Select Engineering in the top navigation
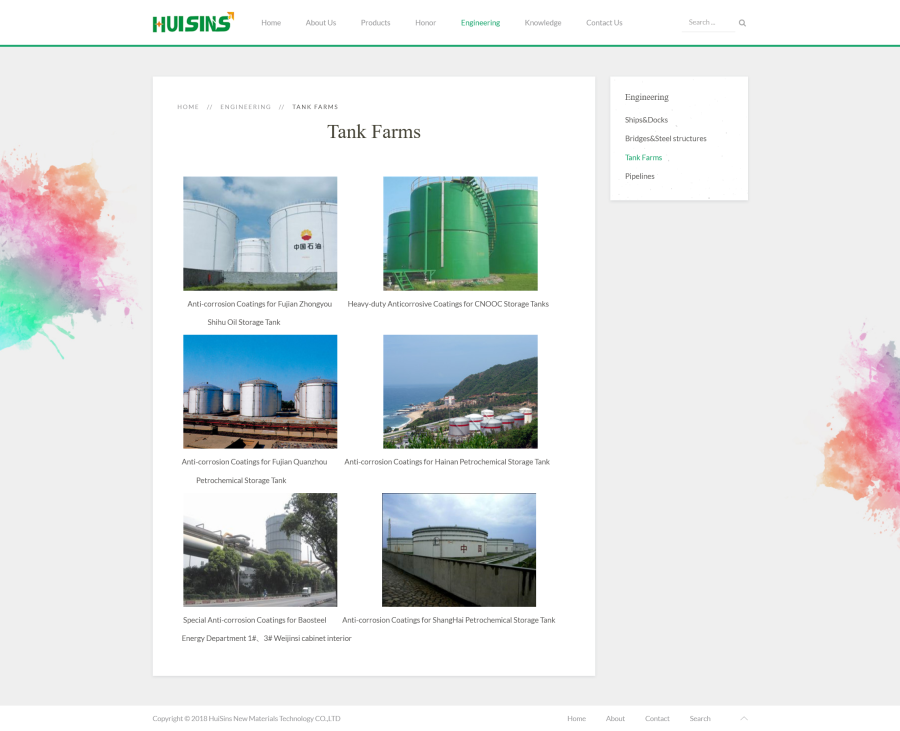This screenshot has height=731, width=900. pos(480,23)
